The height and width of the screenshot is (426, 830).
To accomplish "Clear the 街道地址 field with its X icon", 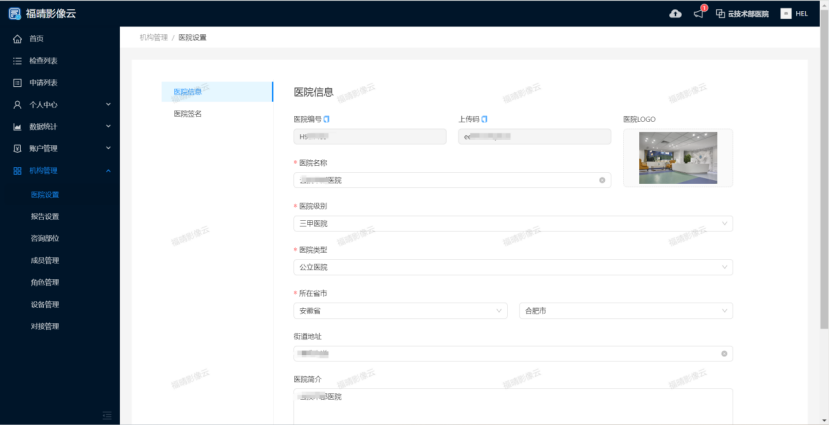I will pos(723,354).
